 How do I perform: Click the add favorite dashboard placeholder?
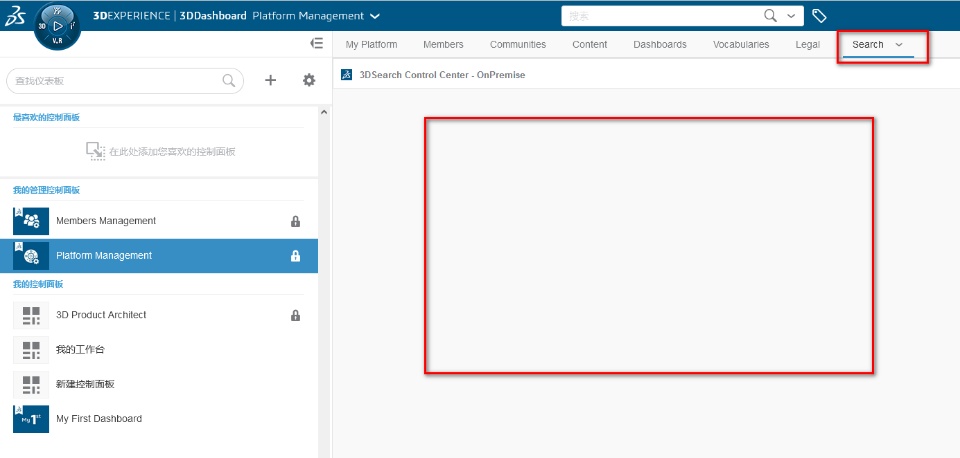161,151
